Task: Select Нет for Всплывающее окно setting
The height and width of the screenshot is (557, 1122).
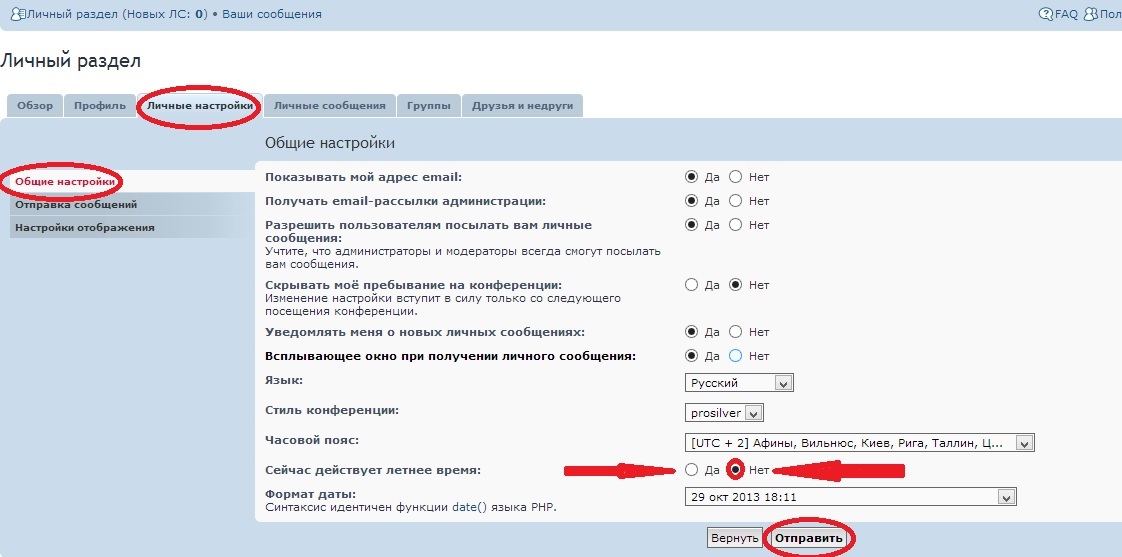Action: [736, 356]
